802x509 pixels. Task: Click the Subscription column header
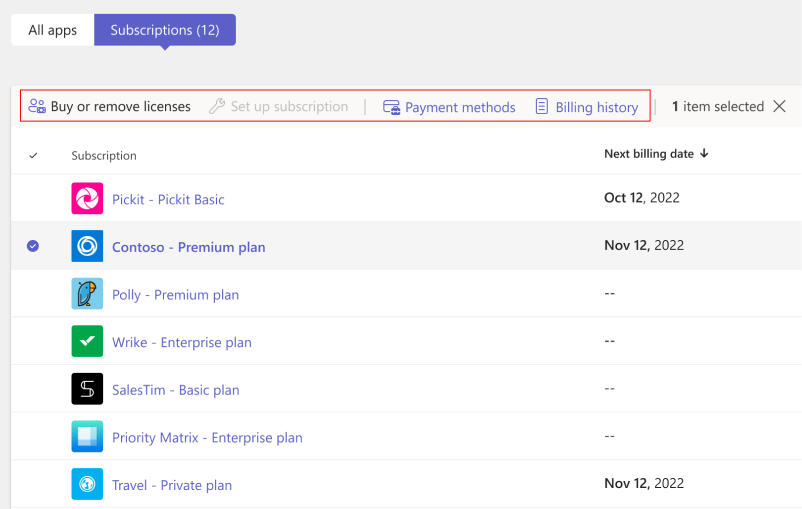tap(104, 155)
